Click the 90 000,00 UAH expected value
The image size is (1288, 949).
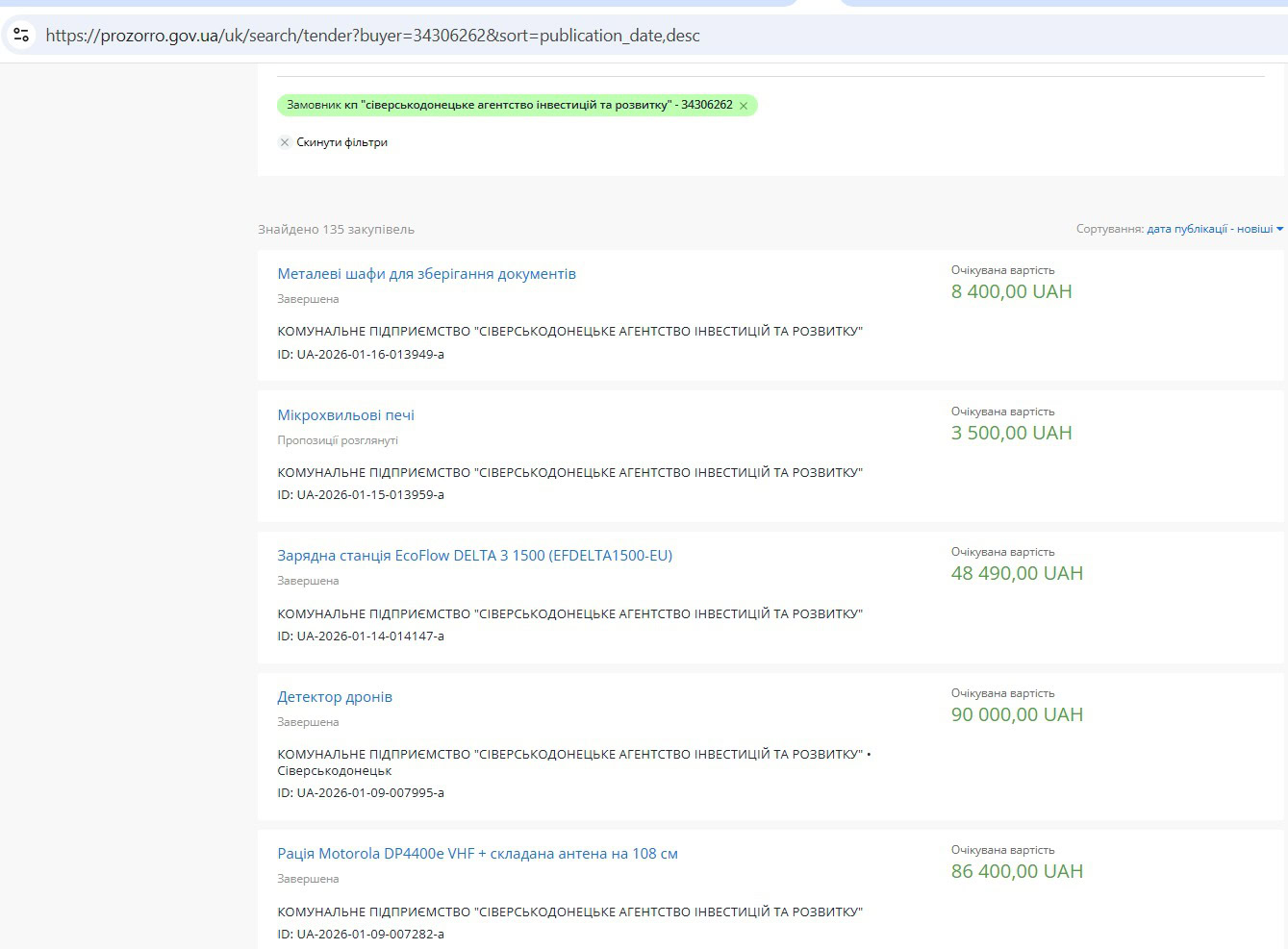(1017, 714)
